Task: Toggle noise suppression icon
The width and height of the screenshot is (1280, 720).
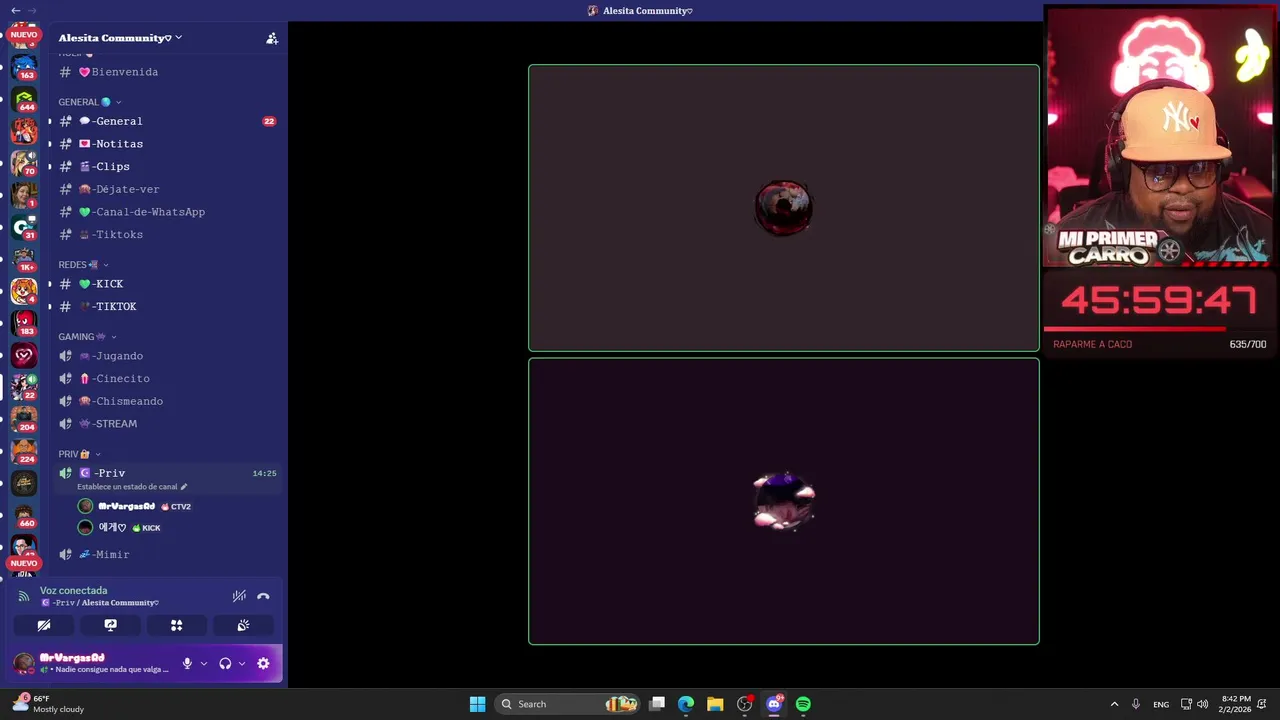Action: [x=239, y=596]
